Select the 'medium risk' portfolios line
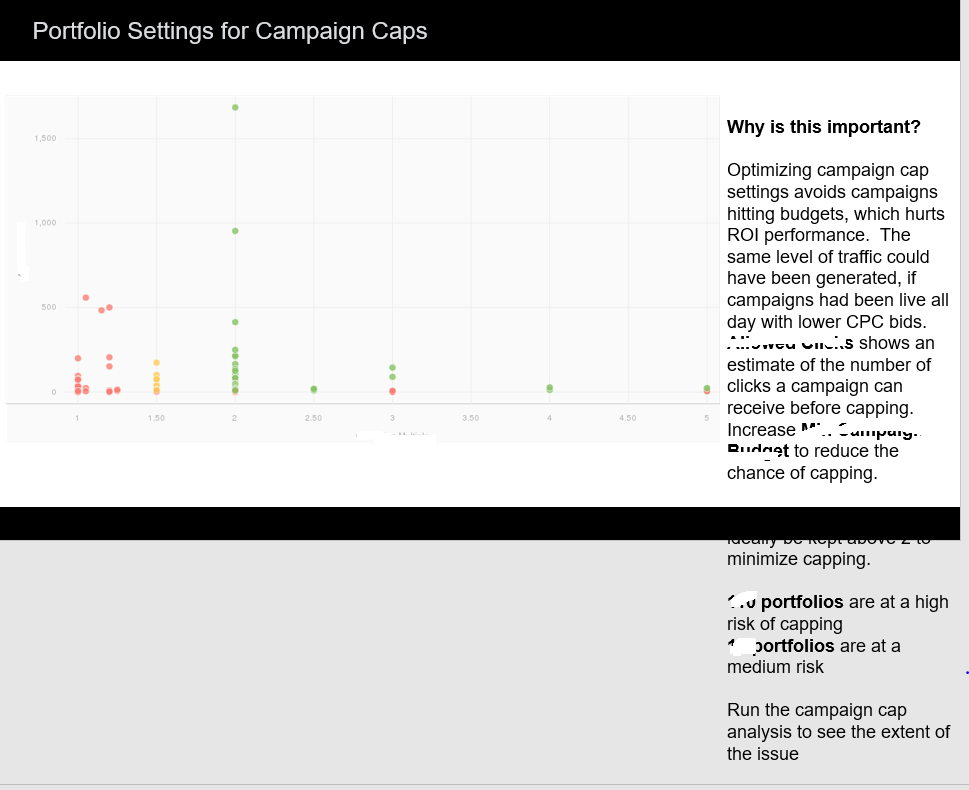Image resolution: width=969 pixels, height=790 pixels. [815, 656]
